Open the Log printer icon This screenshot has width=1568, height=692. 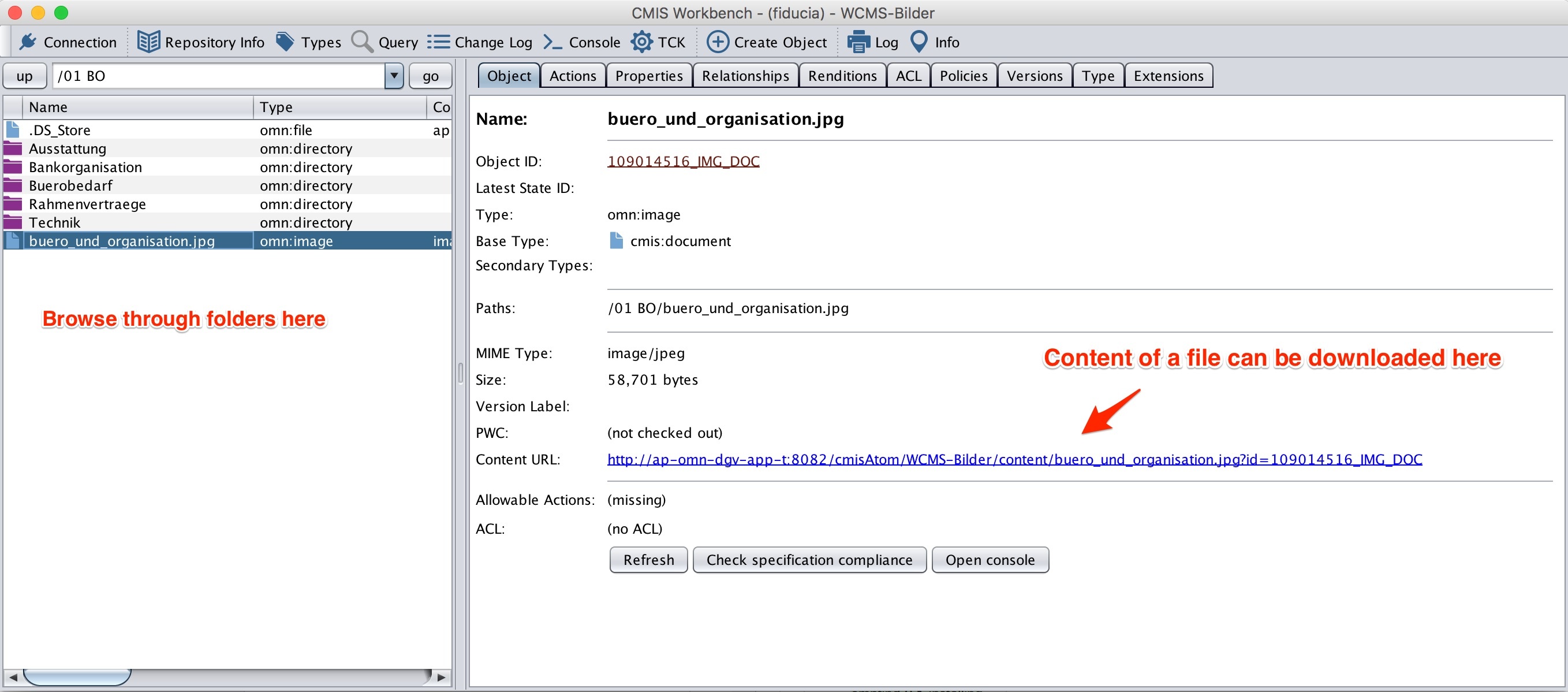click(859, 42)
